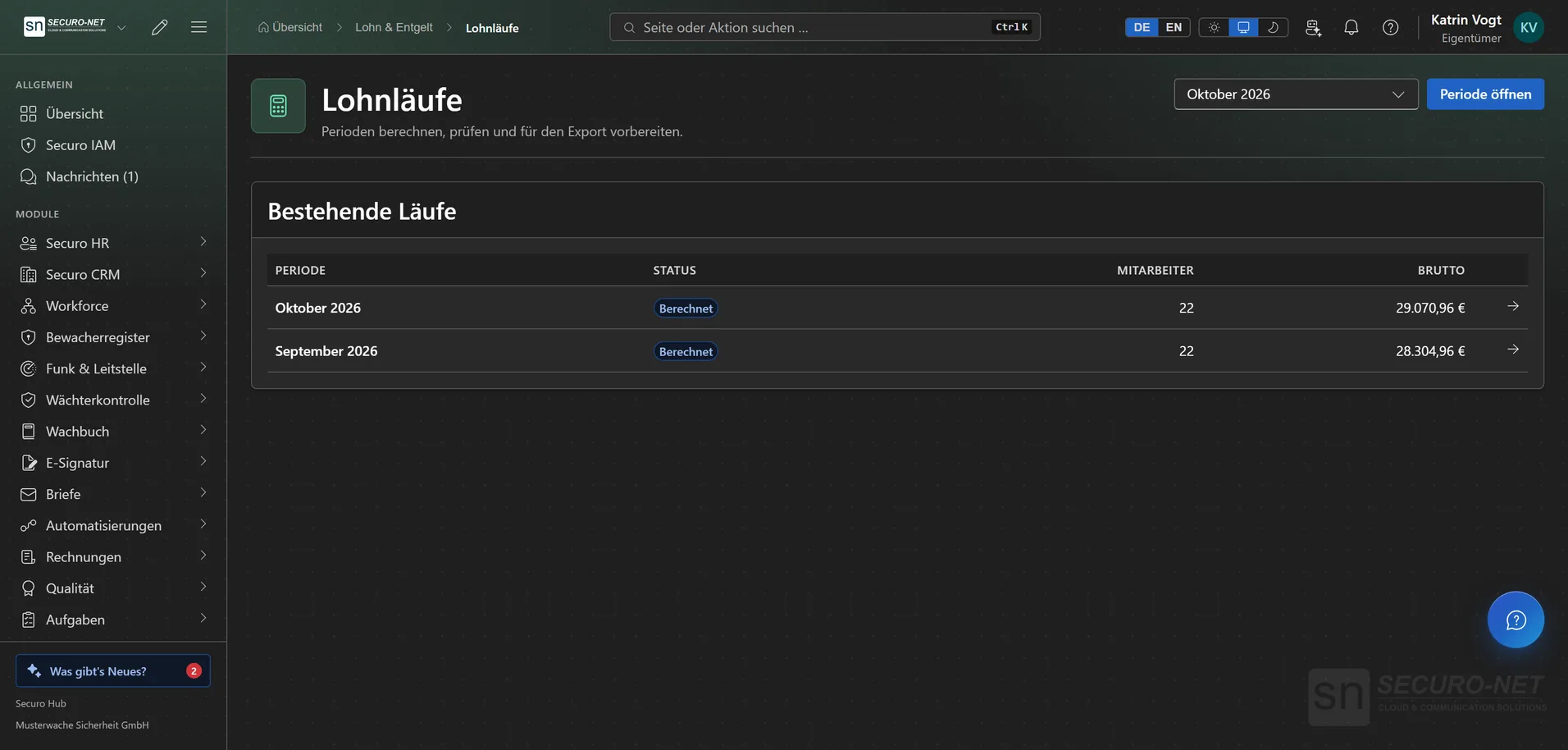Open the floating help chat bubble
The image size is (1568, 750).
(x=1516, y=620)
